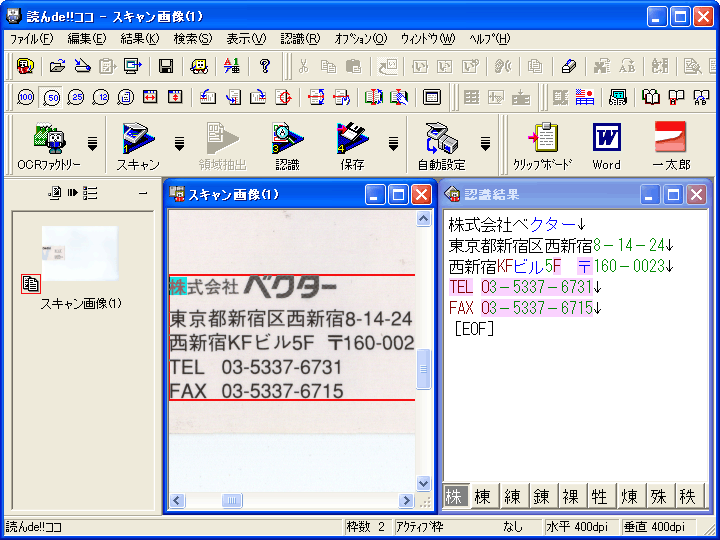Image resolution: width=720 pixels, height=540 pixels.
Task: Set zoom to 100 percent
Action: (x=26, y=97)
